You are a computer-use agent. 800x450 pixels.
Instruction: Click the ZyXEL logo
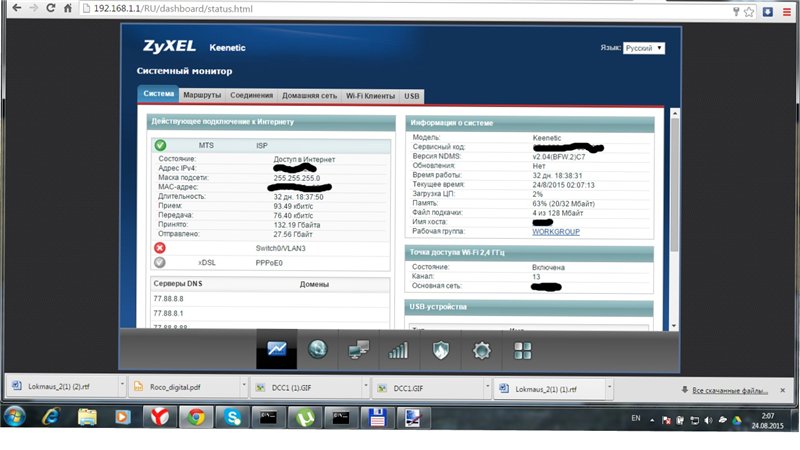click(169, 46)
